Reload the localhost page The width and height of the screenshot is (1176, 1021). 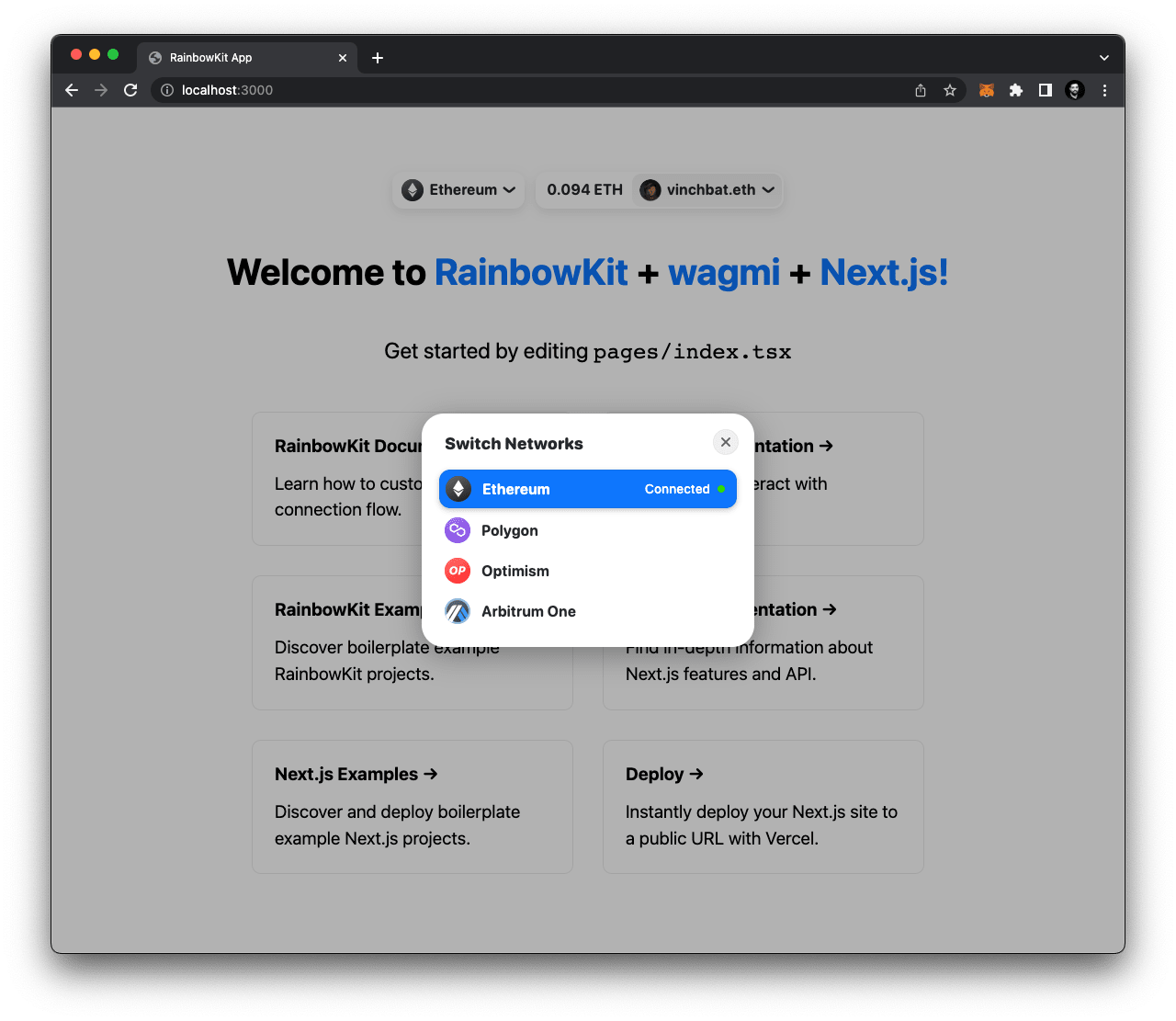(130, 90)
